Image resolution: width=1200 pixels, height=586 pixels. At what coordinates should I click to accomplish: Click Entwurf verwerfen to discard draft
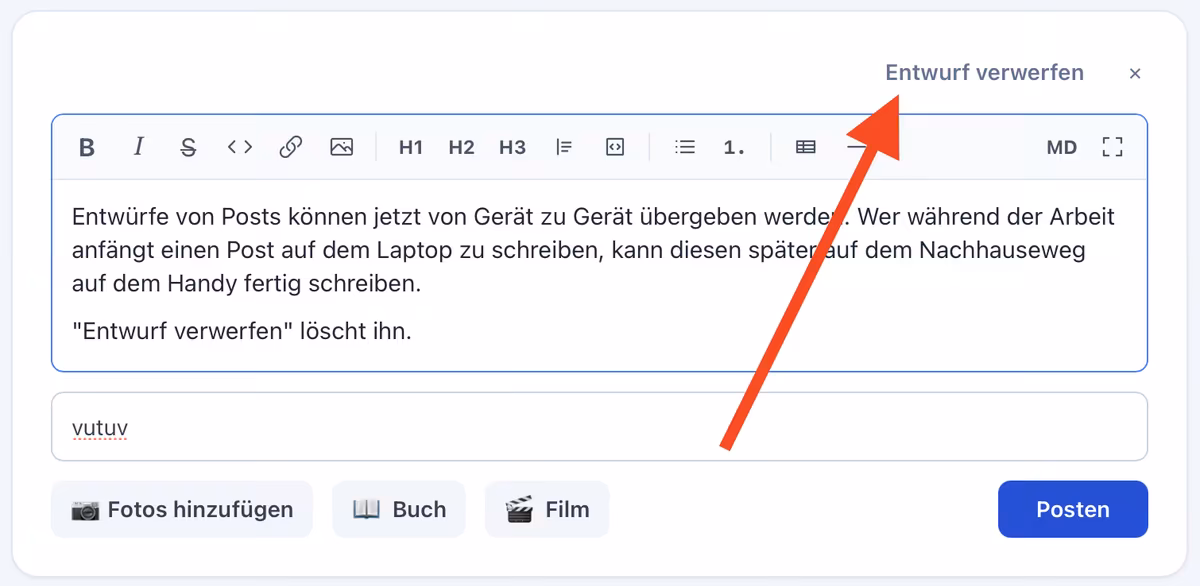984,72
